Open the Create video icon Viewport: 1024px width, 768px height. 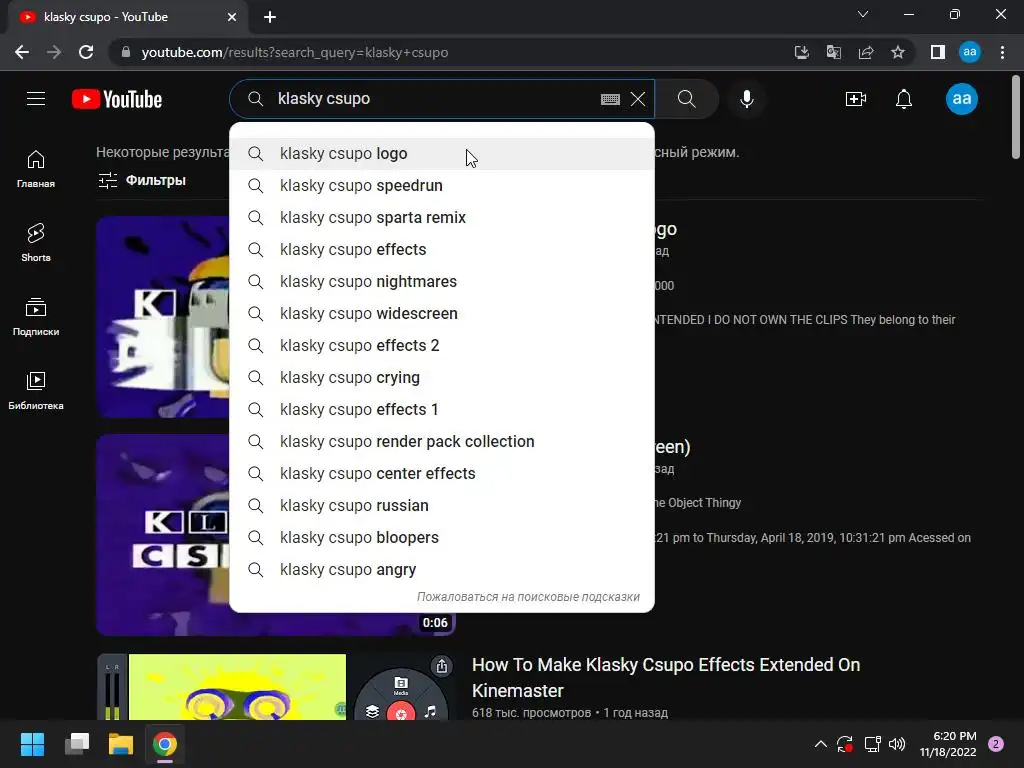856,99
